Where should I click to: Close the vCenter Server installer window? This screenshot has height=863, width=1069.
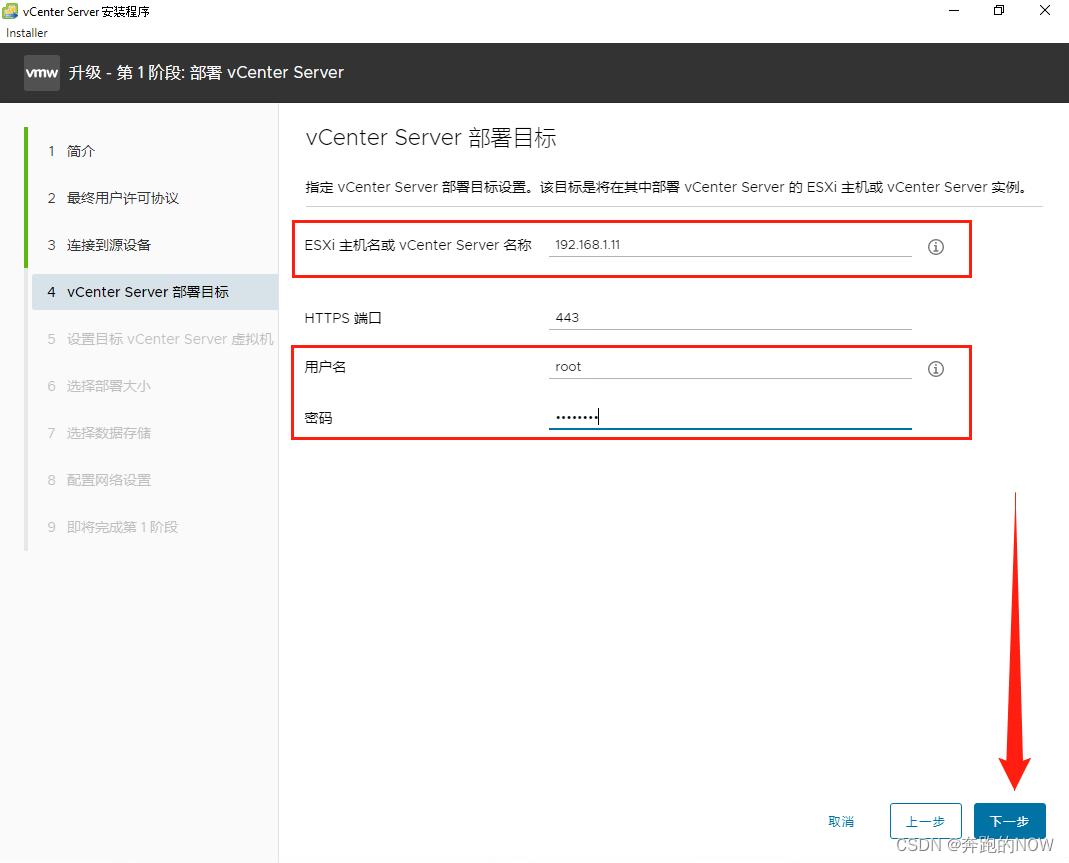click(1044, 11)
